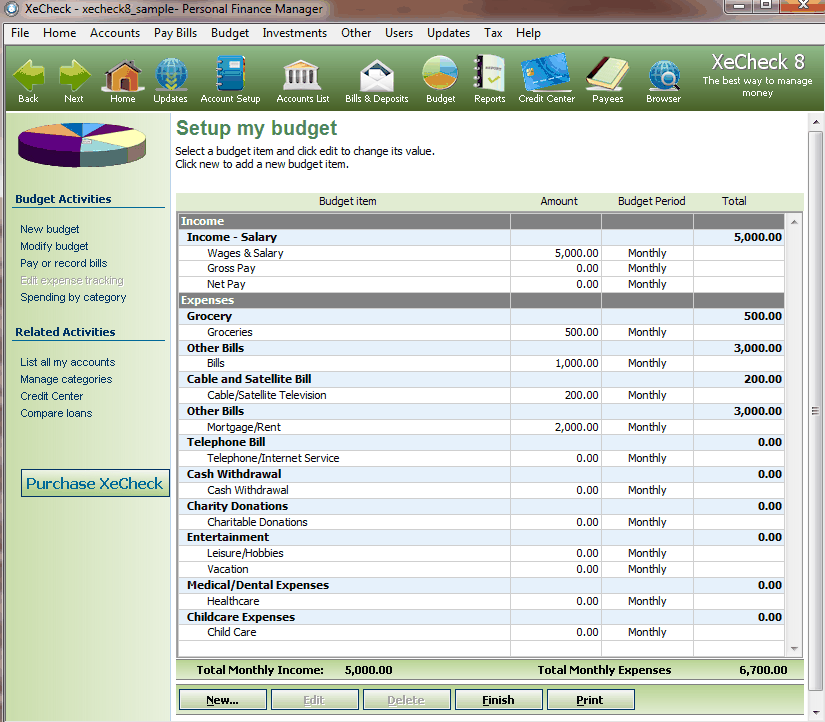The width and height of the screenshot is (825, 722).
Task: Click the New budget link
Action: point(49,229)
